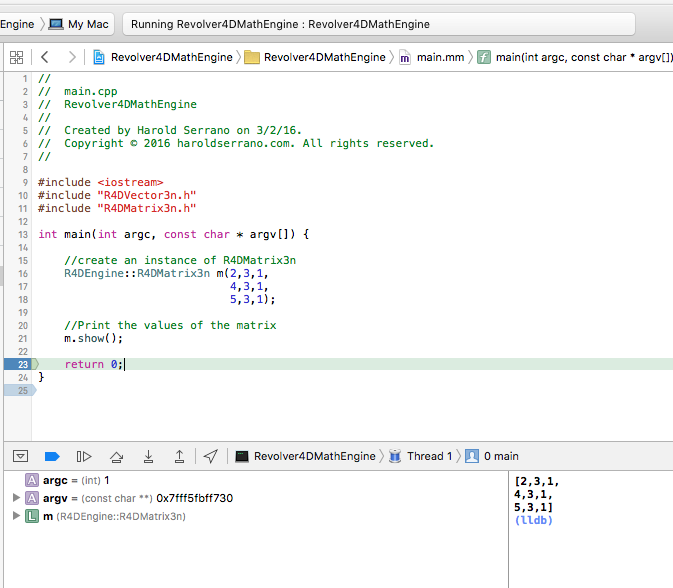The width and height of the screenshot is (673, 588).
Task: Expand the argv variable disclosure triangle
Action: tap(16, 497)
